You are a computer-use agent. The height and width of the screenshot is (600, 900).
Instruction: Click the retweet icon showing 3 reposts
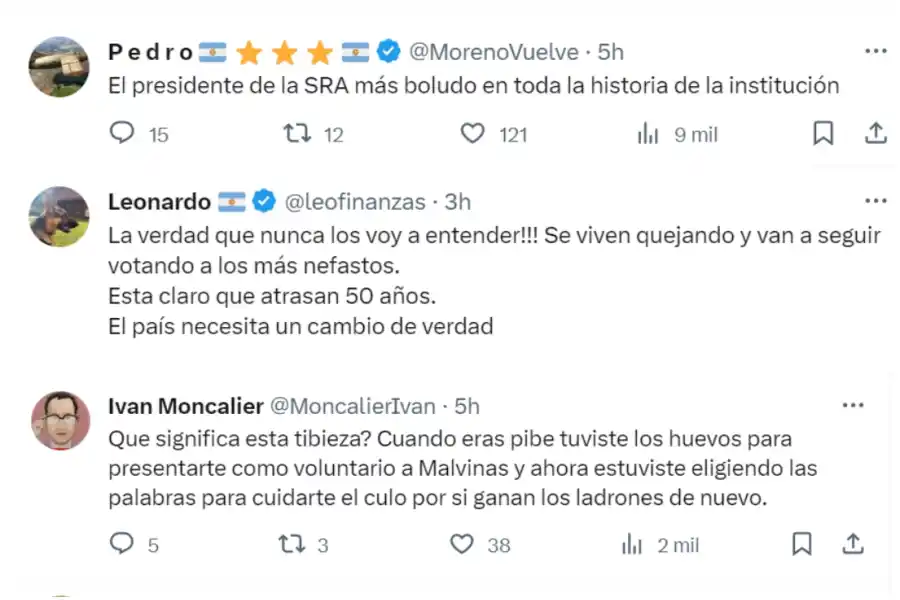[293, 544]
